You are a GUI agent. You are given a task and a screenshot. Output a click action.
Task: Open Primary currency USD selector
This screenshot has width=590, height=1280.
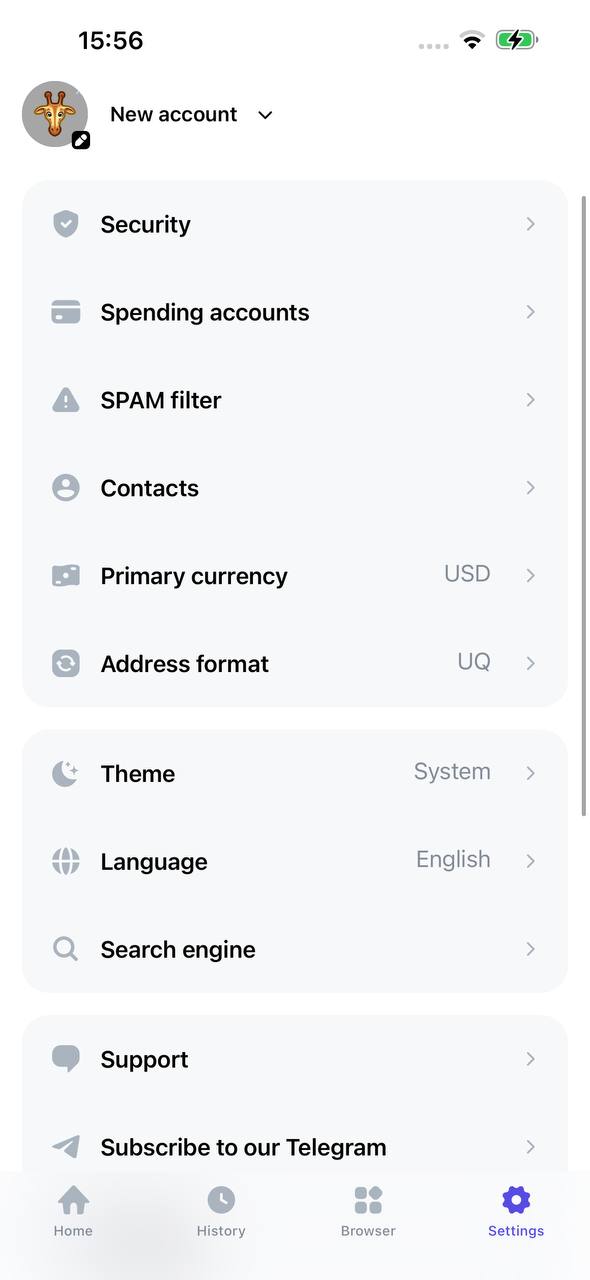467,574
